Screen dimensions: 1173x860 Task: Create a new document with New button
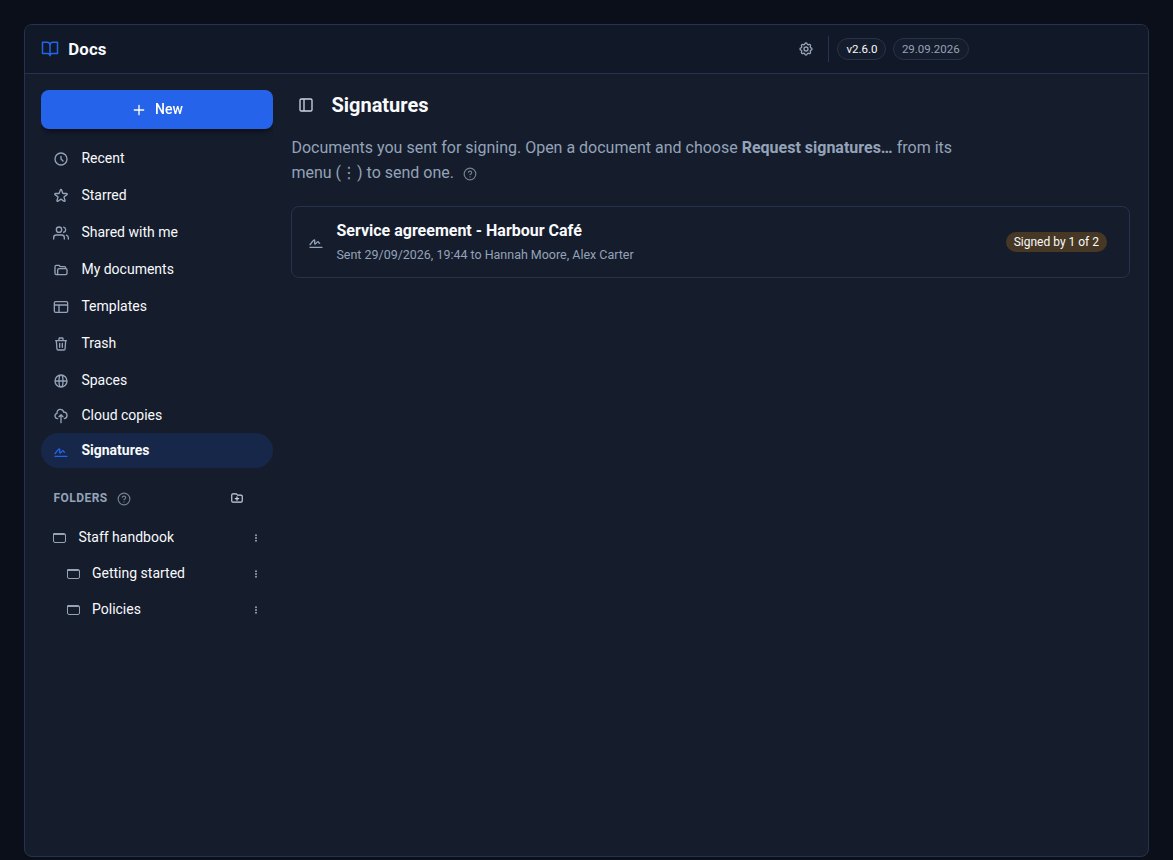tap(157, 109)
